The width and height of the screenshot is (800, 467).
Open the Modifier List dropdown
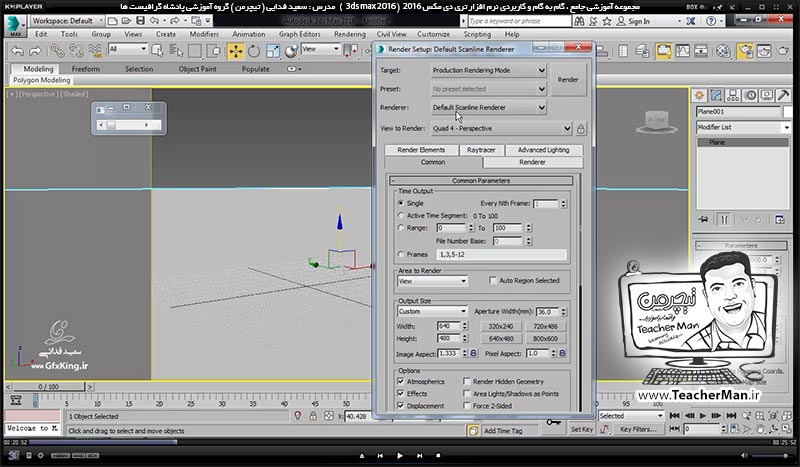tap(743, 127)
